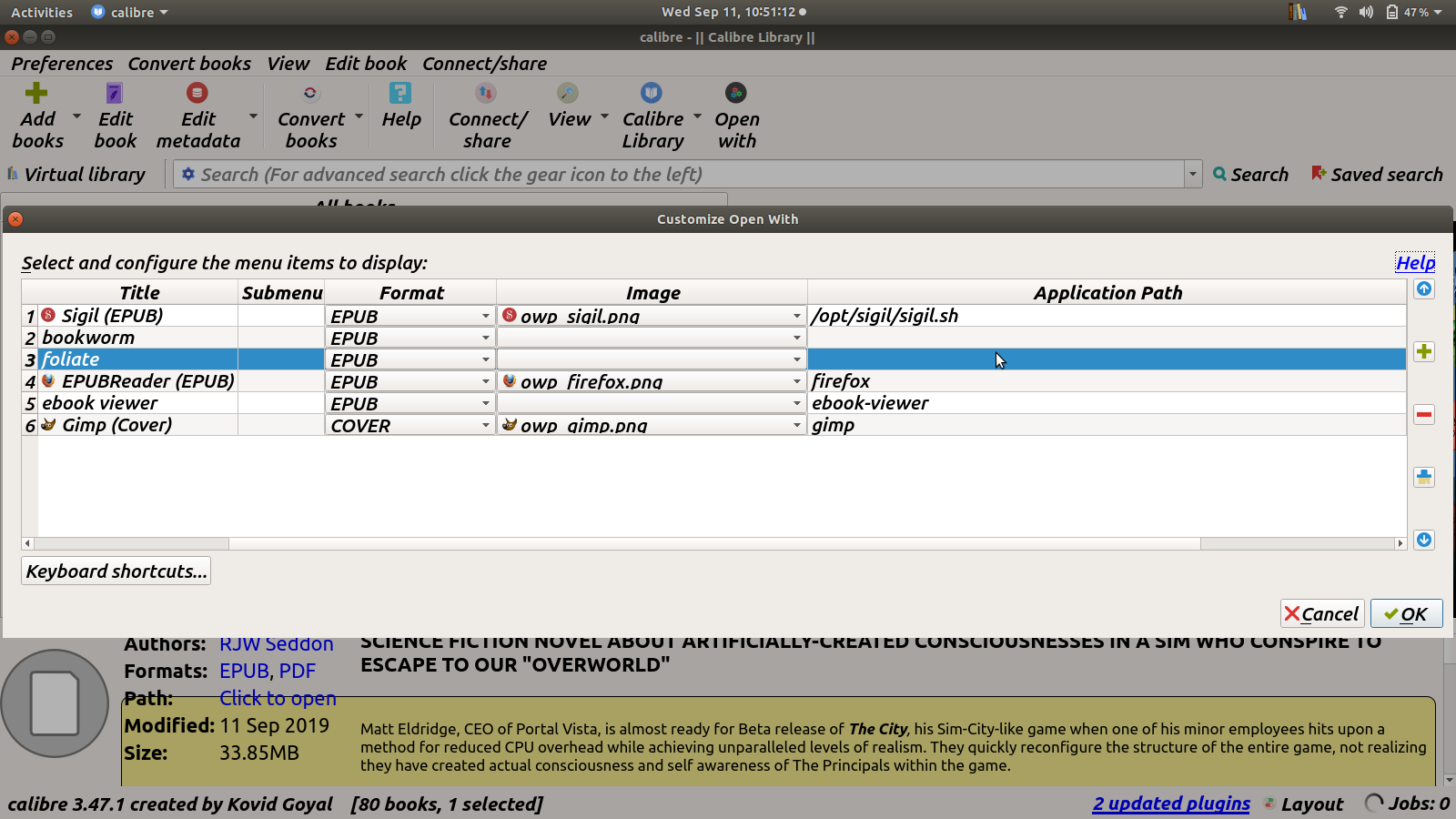Cancel the Customize Open With dialog

coord(1322,614)
